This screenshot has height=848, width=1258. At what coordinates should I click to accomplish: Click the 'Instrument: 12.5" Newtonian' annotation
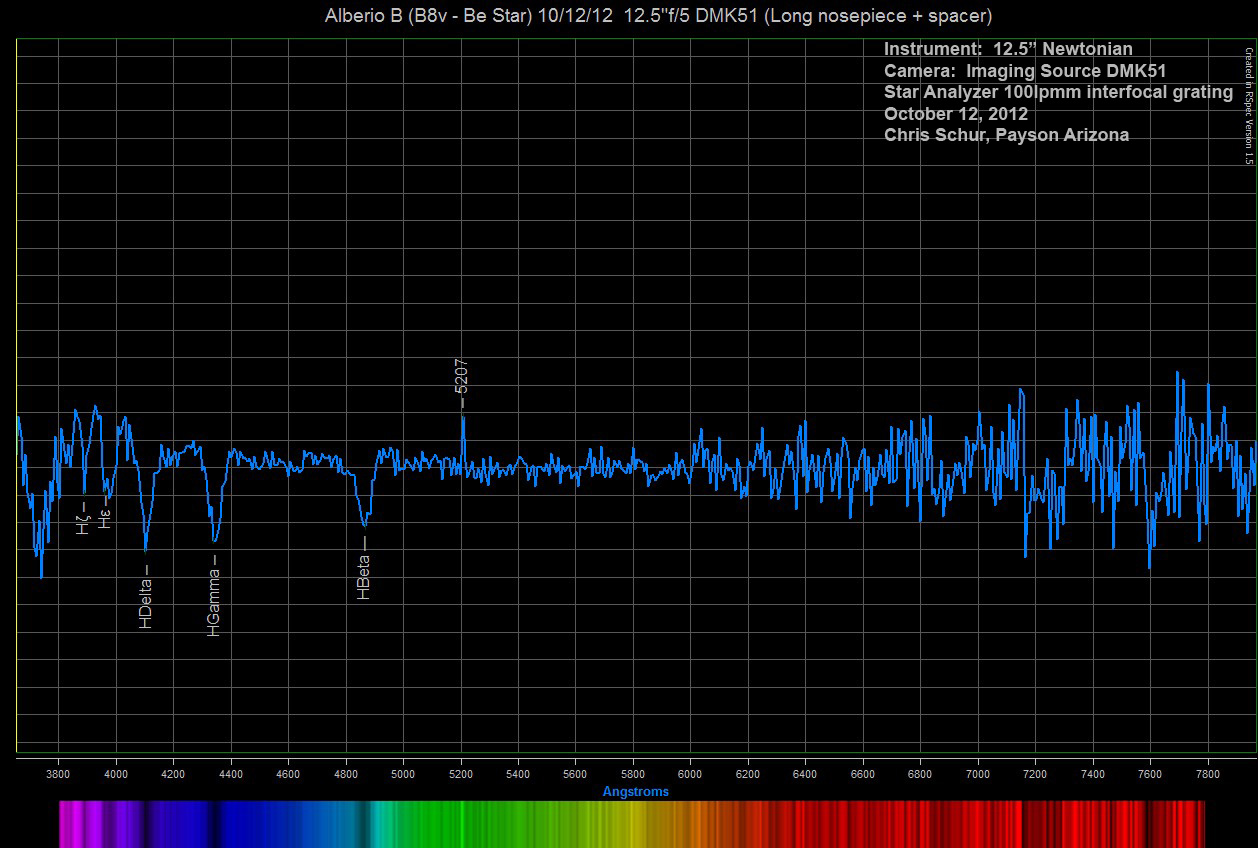click(x=1008, y=49)
